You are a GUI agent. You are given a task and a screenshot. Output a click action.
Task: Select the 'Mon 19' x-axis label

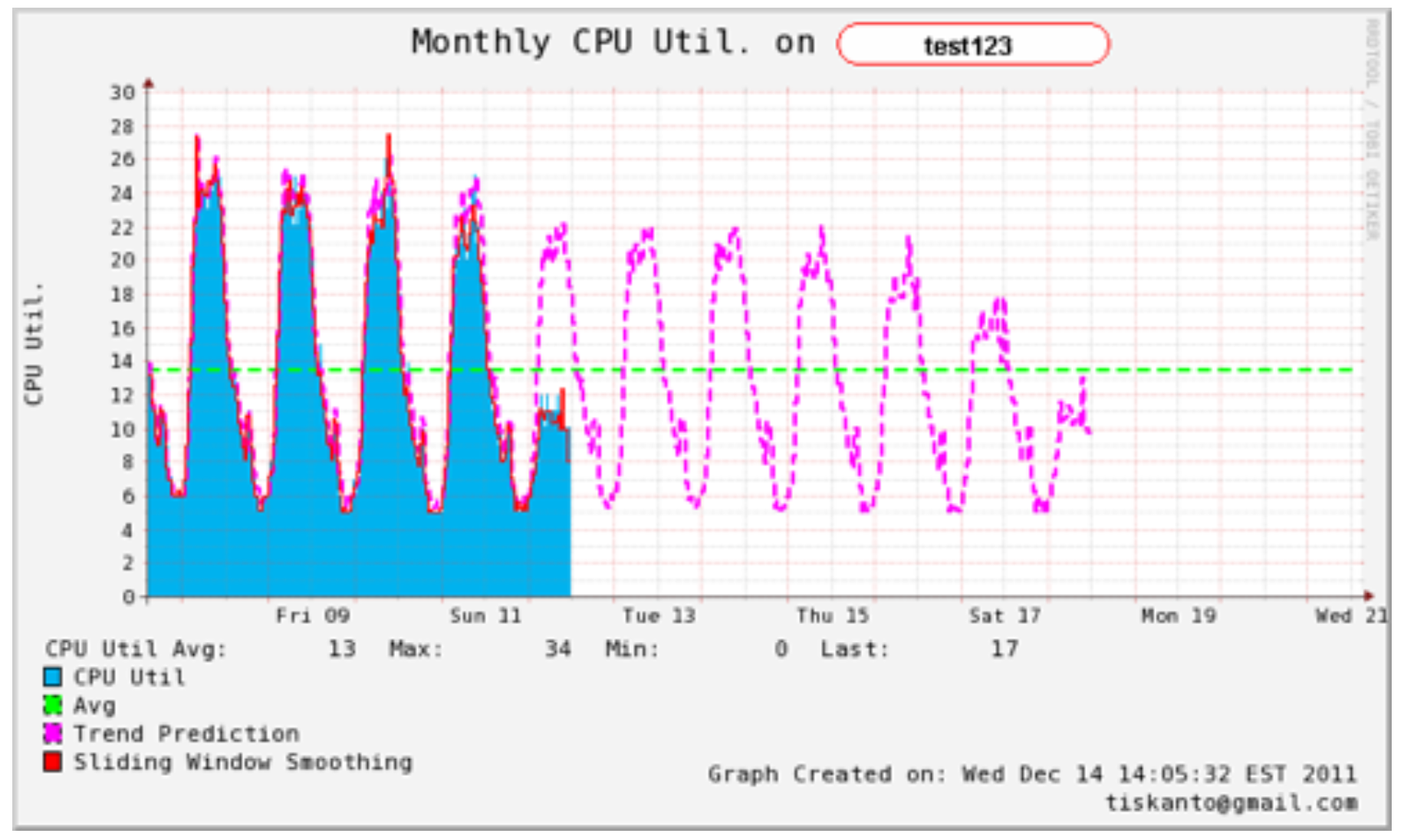(1179, 615)
